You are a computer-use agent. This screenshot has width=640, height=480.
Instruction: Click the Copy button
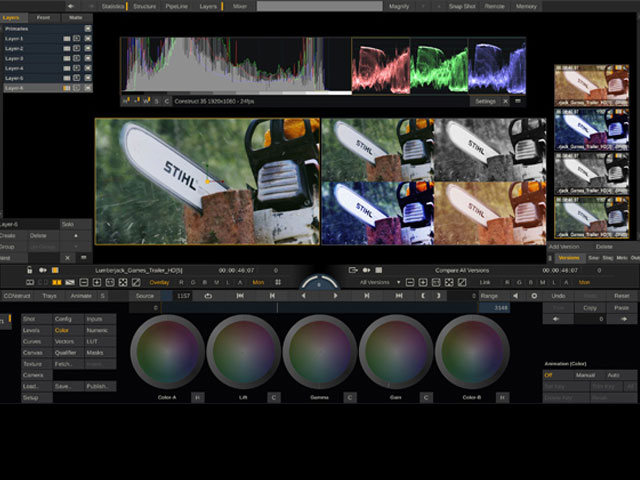590,308
